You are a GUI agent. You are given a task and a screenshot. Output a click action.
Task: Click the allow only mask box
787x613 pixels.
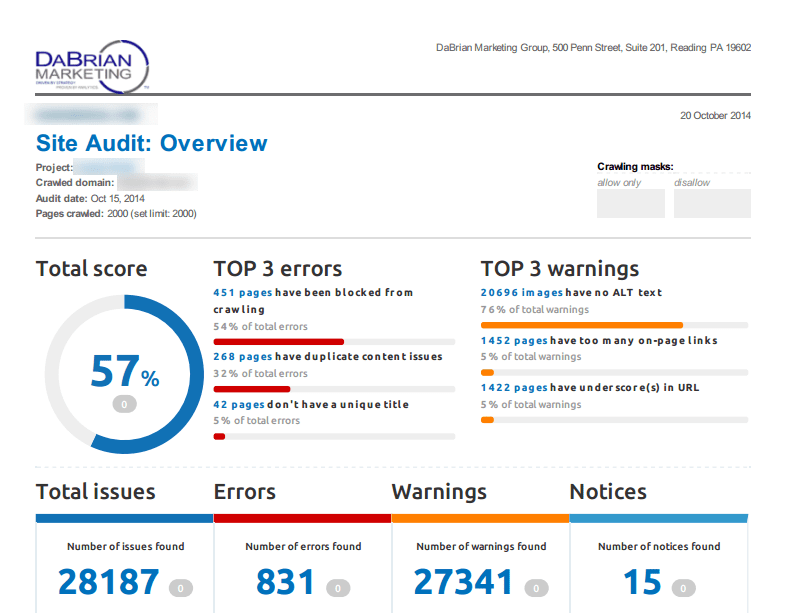coord(631,203)
